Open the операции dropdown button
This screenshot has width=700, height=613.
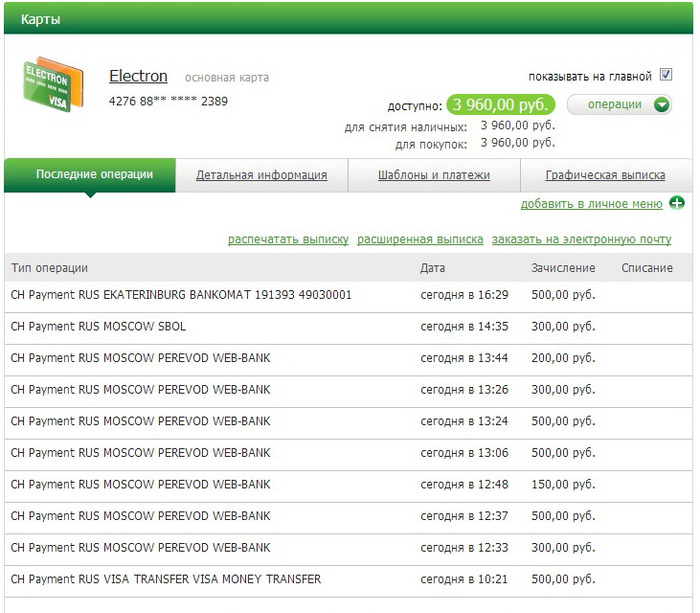[x=615, y=105]
